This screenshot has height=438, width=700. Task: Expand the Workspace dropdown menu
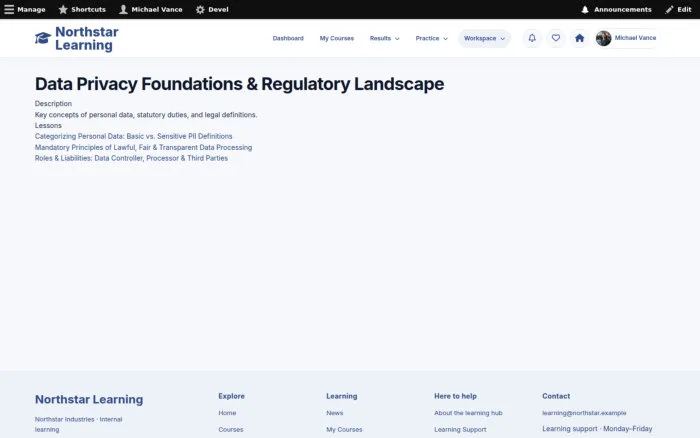484,38
